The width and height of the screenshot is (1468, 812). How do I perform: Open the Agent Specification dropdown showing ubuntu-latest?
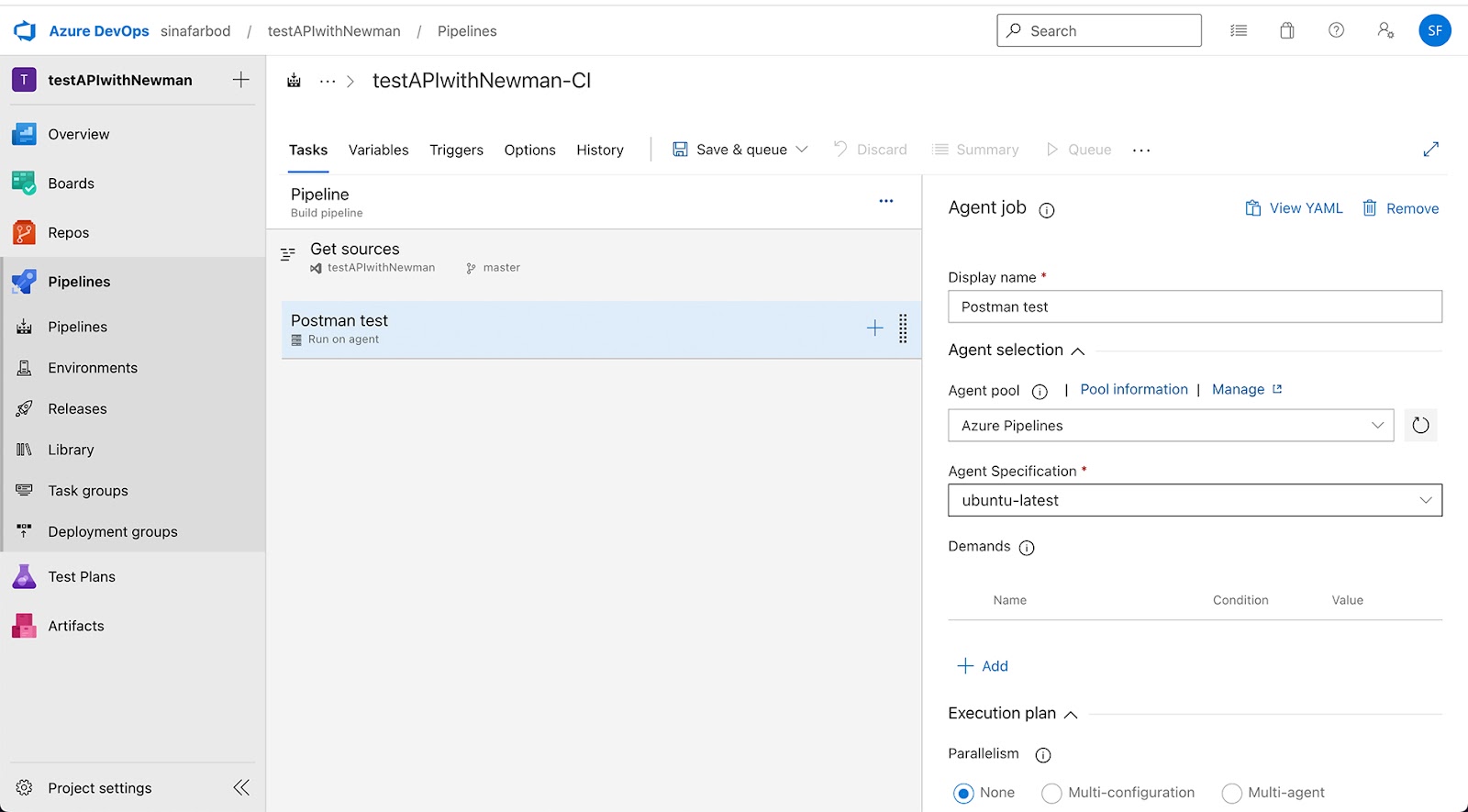(1195, 500)
